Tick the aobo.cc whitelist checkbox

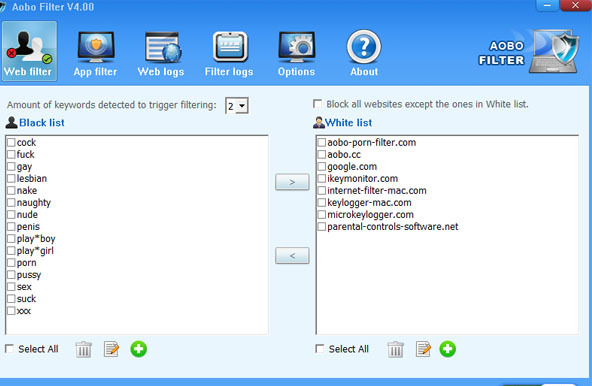point(322,154)
